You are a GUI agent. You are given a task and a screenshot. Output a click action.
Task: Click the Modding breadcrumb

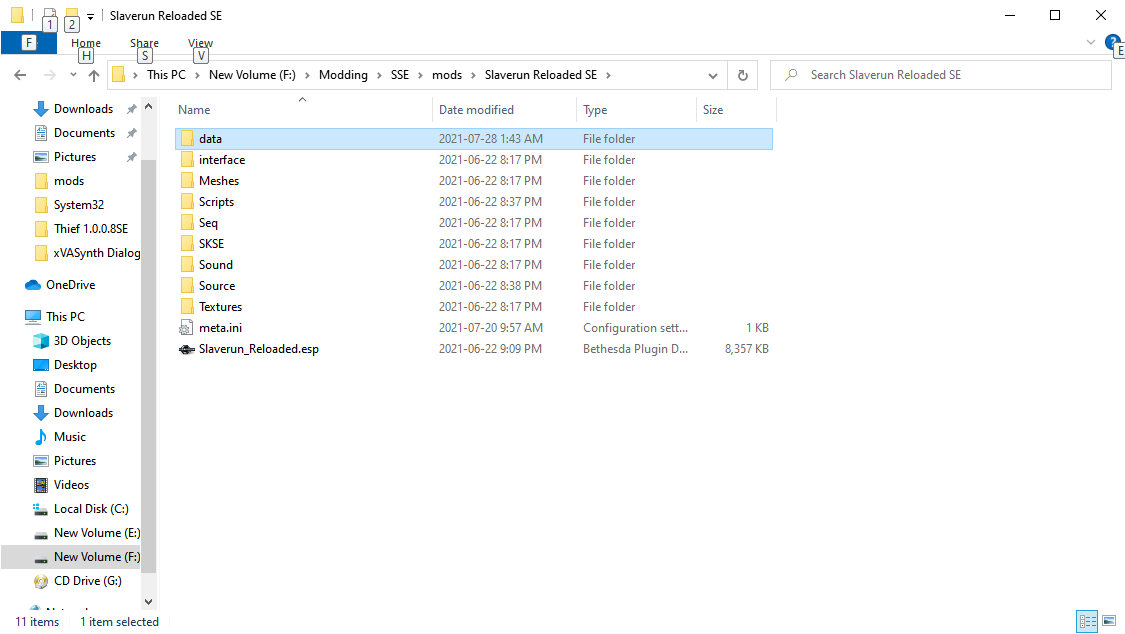pyautogui.click(x=343, y=75)
